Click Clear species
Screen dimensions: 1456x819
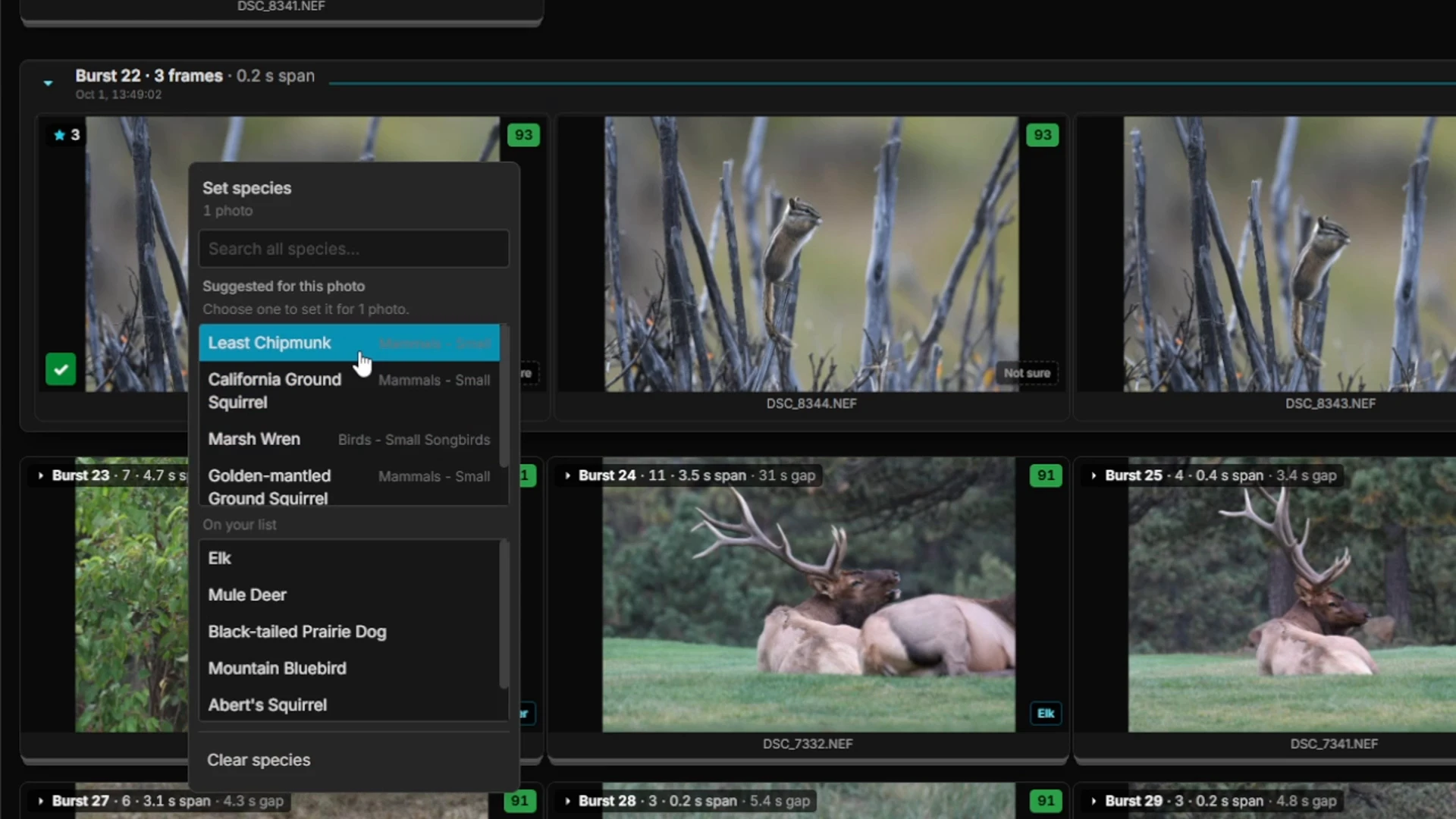pos(259,760)
